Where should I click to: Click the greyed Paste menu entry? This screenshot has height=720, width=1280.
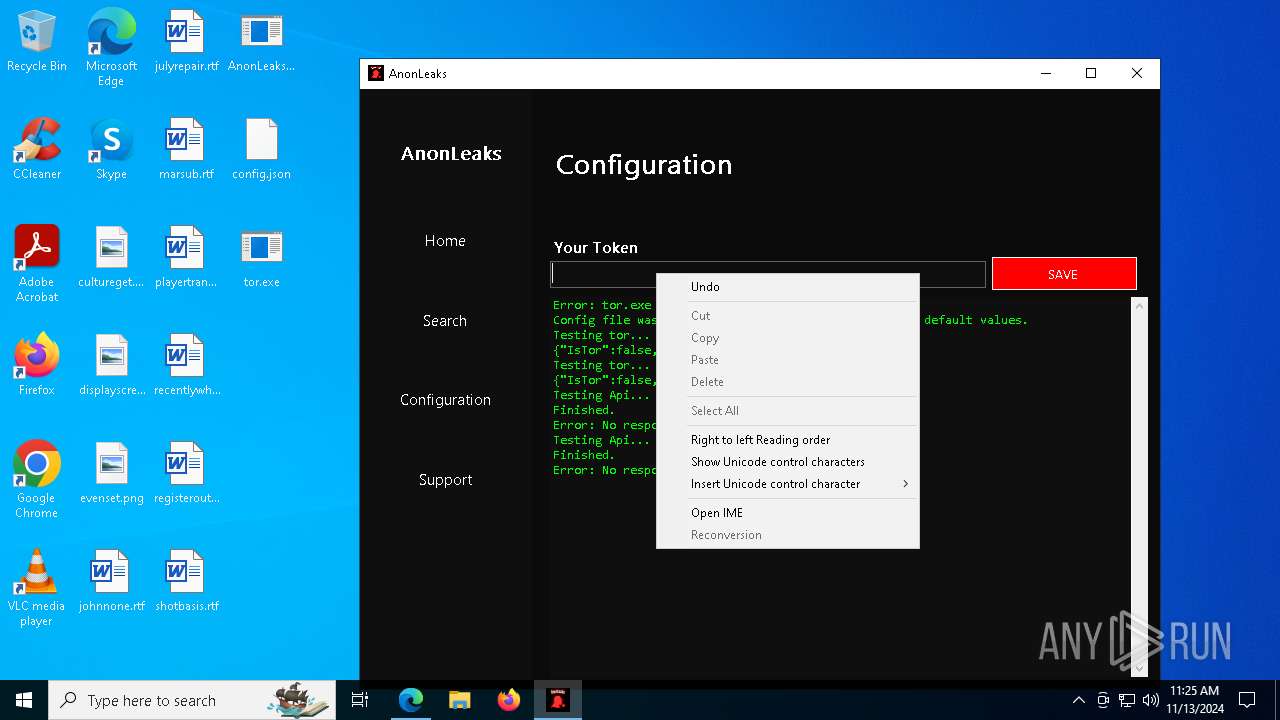(x=788, y=360)
